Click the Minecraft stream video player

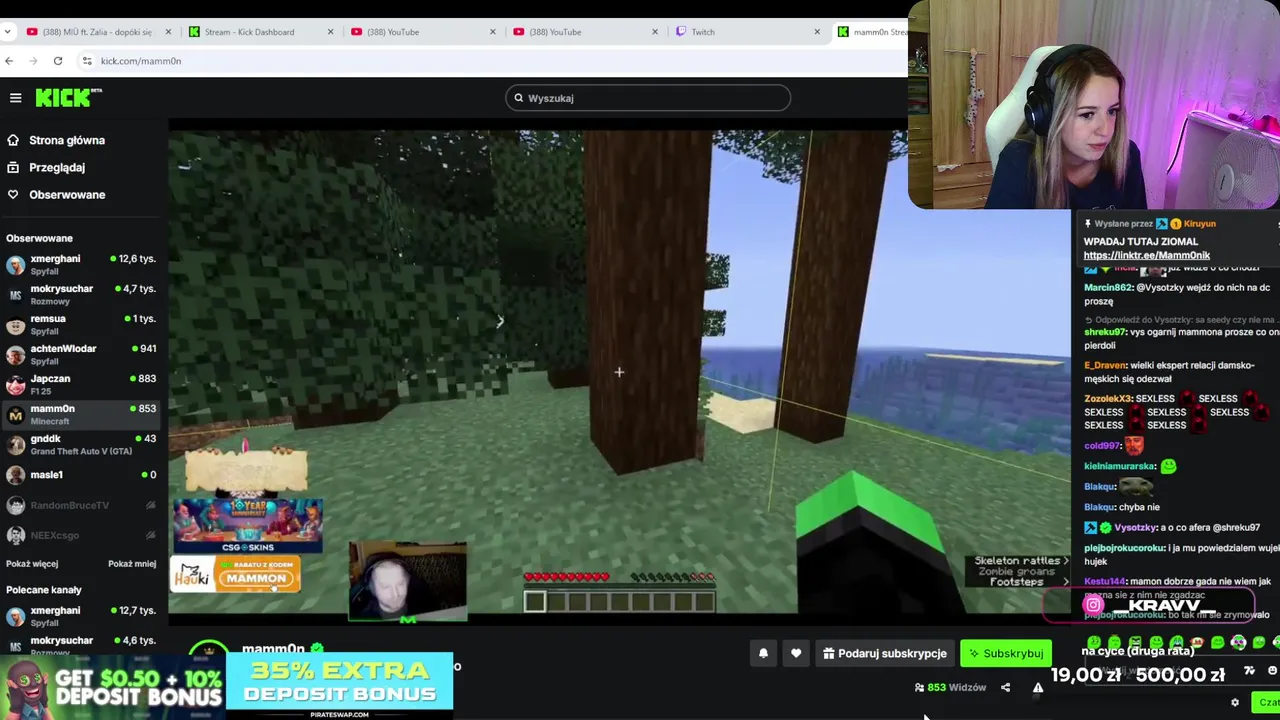pyautogui.click(x=620, y=372)
